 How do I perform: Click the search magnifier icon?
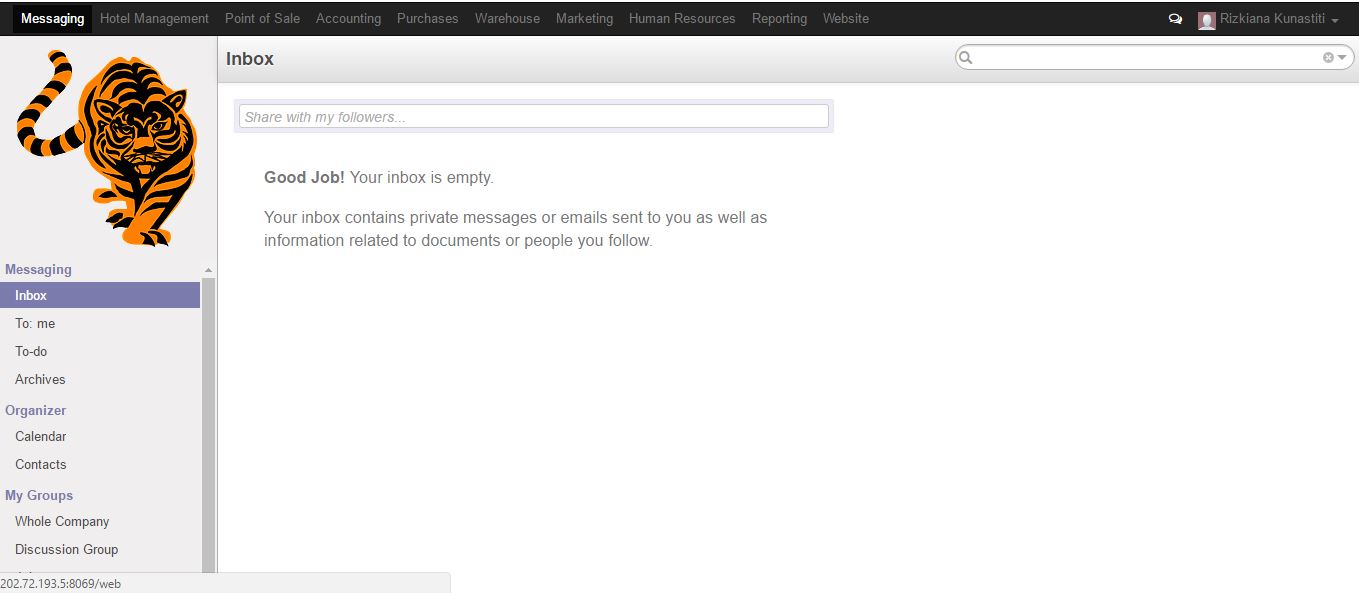[966, 58]
